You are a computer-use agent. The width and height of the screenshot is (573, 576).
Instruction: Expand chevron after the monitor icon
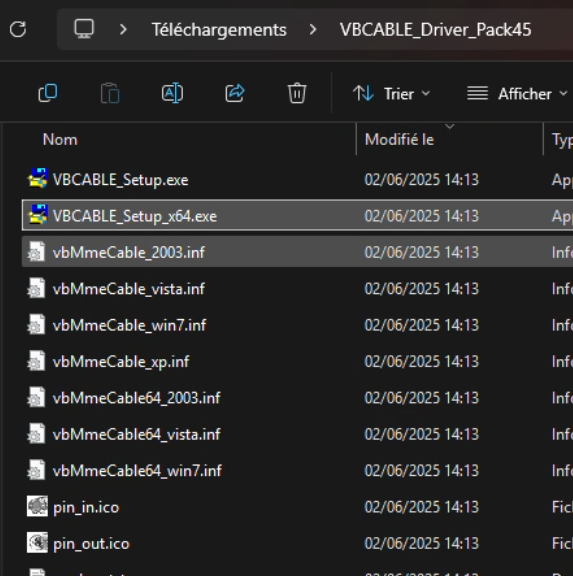click(x=123, y=29)
